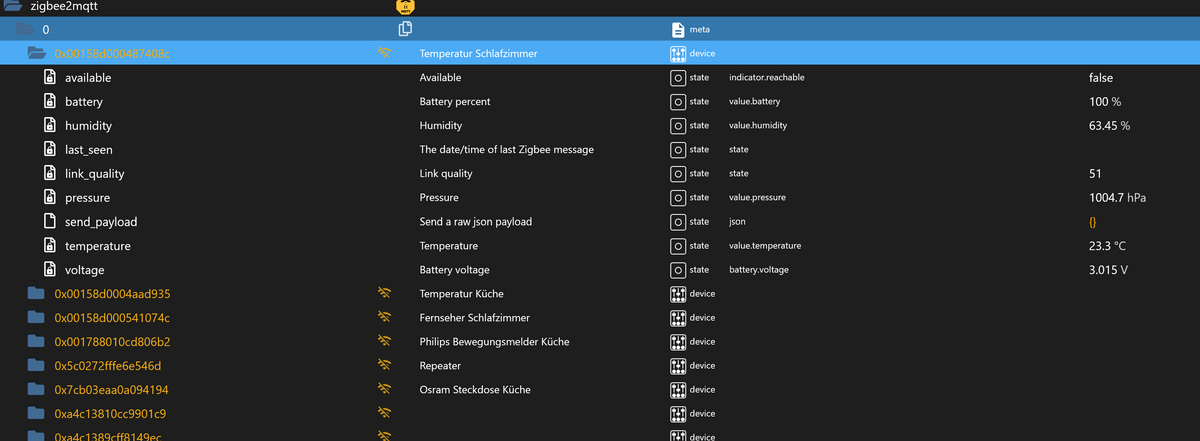1200x441 pixels.
Task: Click the zigbee2mqtt adapter bee icon
Action: point(406,6)
